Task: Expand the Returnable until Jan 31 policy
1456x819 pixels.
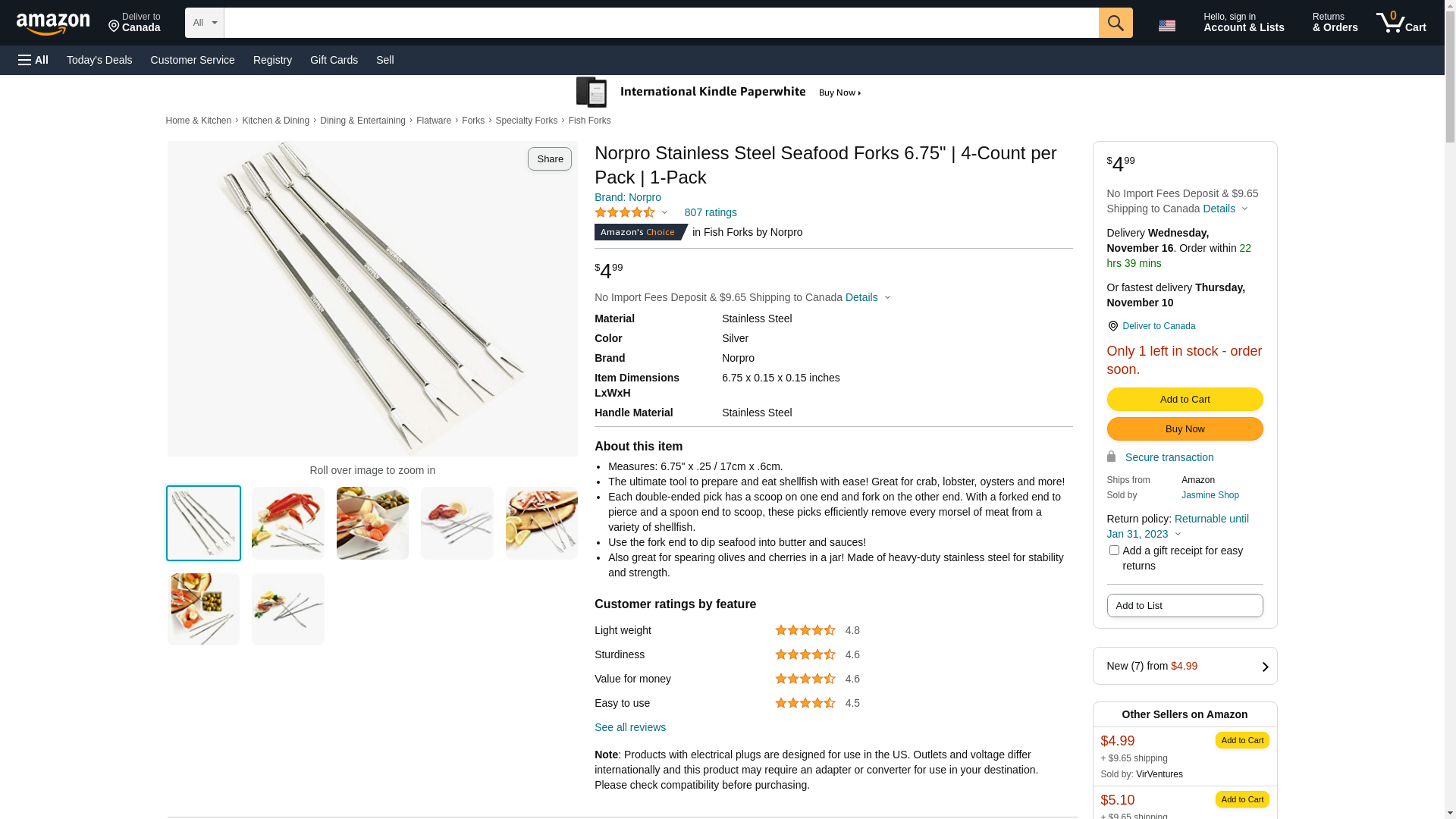Action: click(1177, 534)
